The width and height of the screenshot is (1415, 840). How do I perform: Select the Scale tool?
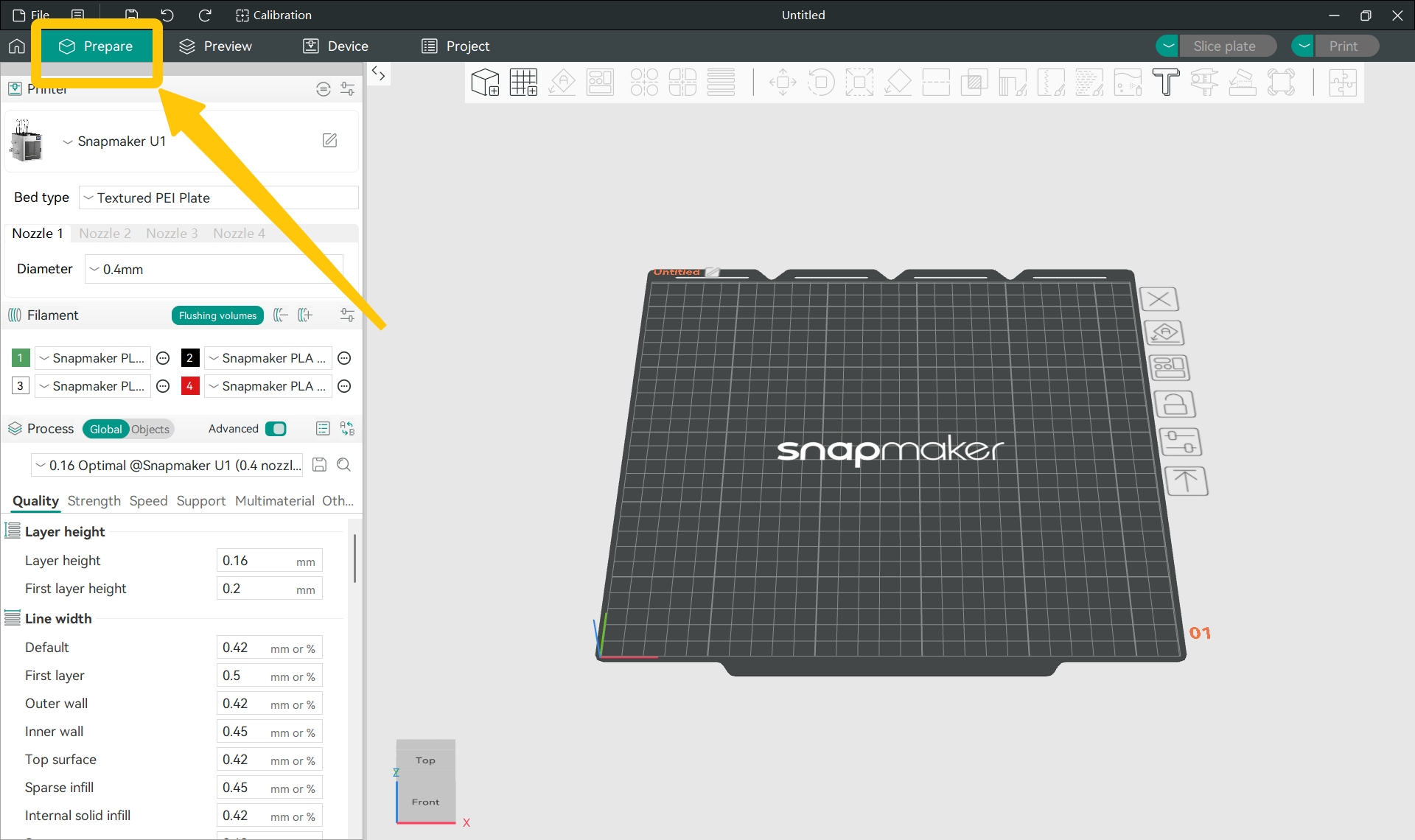click(x=859, y=83)
